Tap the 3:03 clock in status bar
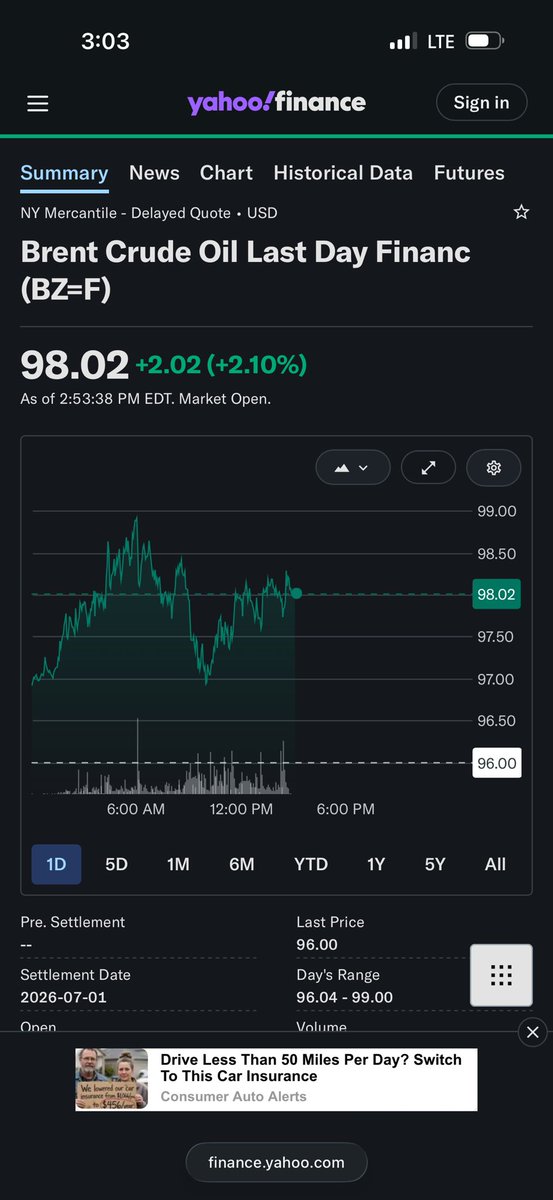Viewport: 553px width, 1200px height. pos(105,41)
